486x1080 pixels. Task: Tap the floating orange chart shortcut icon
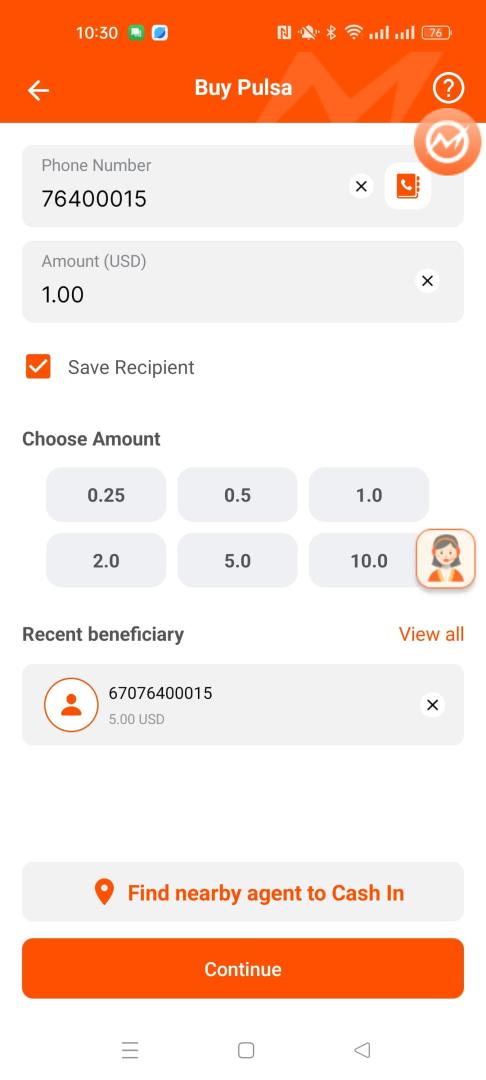(x=447, y=142)
